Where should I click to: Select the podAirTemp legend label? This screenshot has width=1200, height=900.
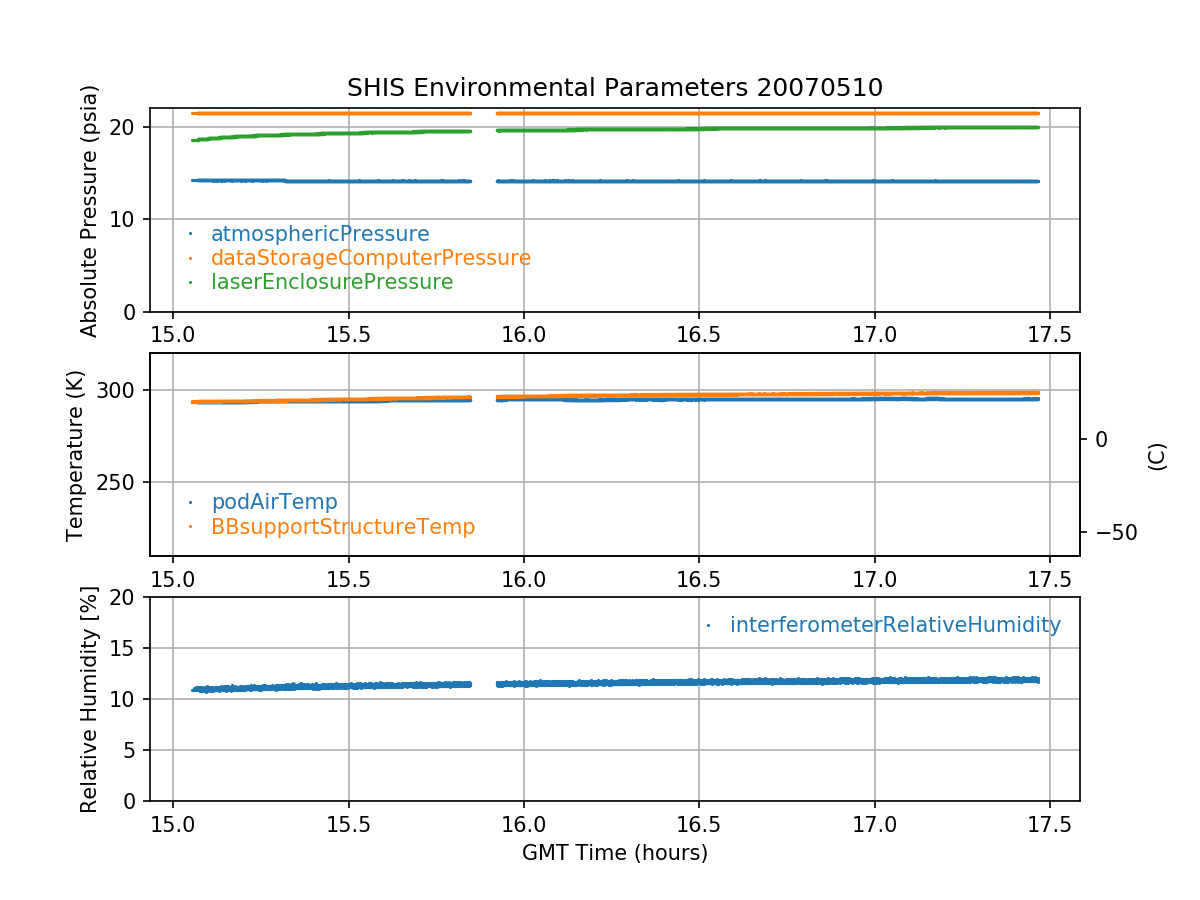[x=274, y=502]
